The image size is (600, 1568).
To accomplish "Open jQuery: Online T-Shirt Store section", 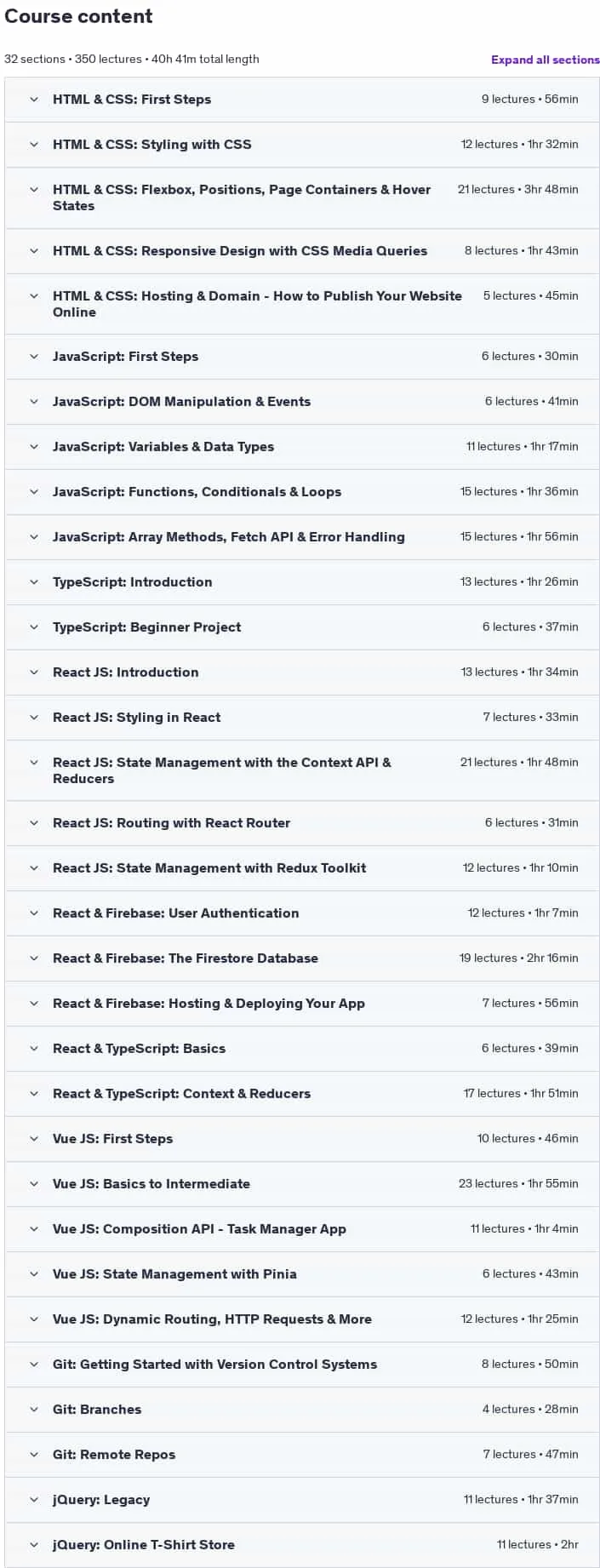I will coord(301,1545).
